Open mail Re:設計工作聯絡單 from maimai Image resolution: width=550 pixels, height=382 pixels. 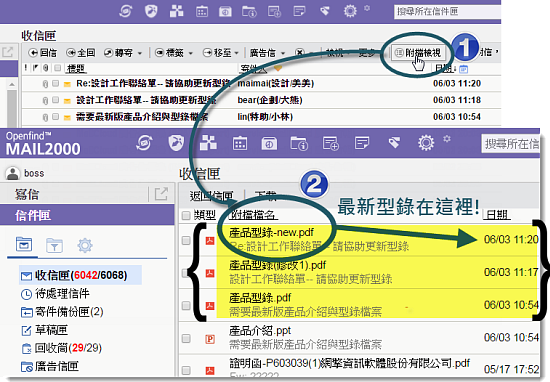point(153,83)
